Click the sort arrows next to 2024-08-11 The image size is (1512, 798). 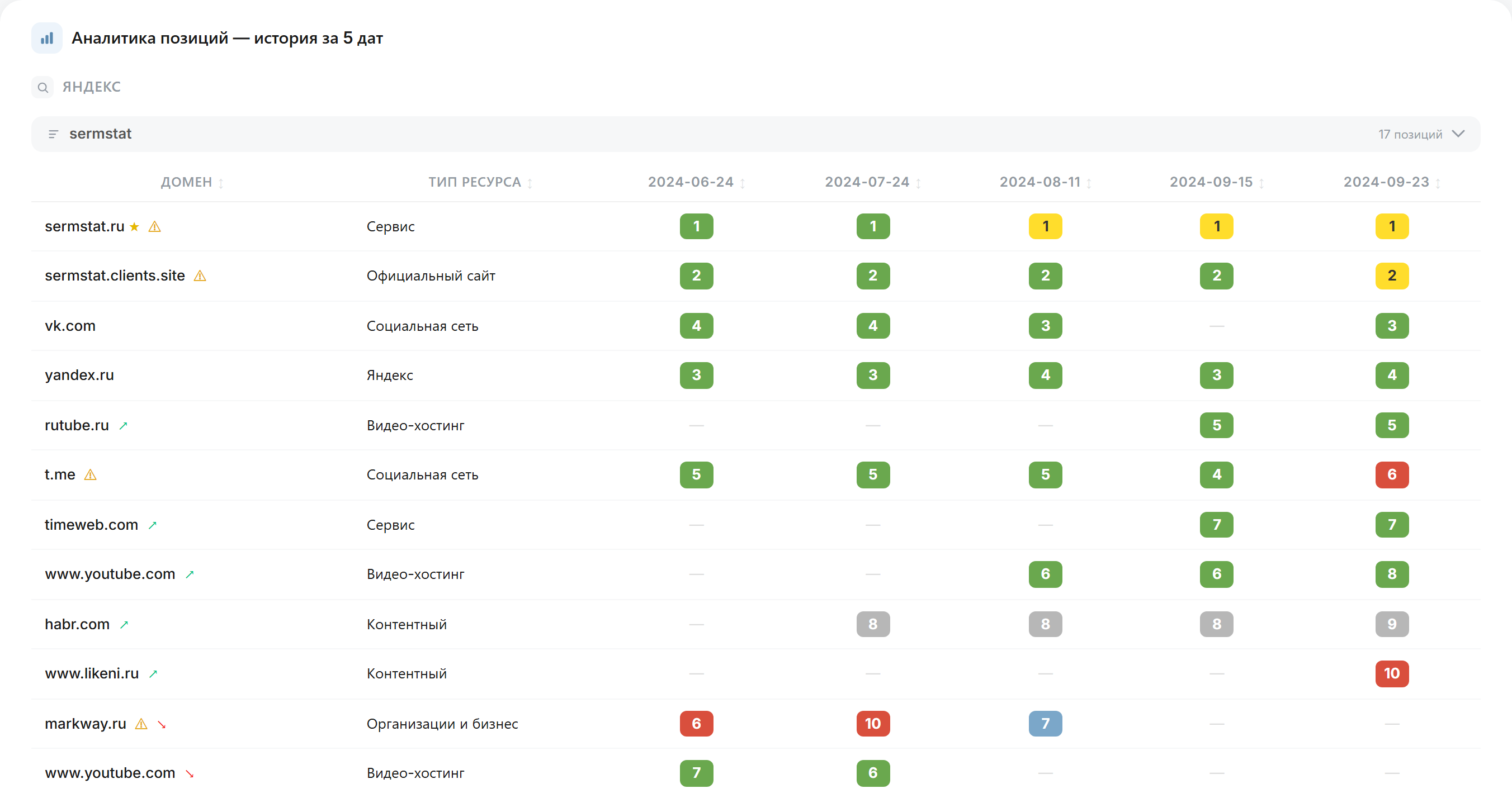pos(1089,183)
